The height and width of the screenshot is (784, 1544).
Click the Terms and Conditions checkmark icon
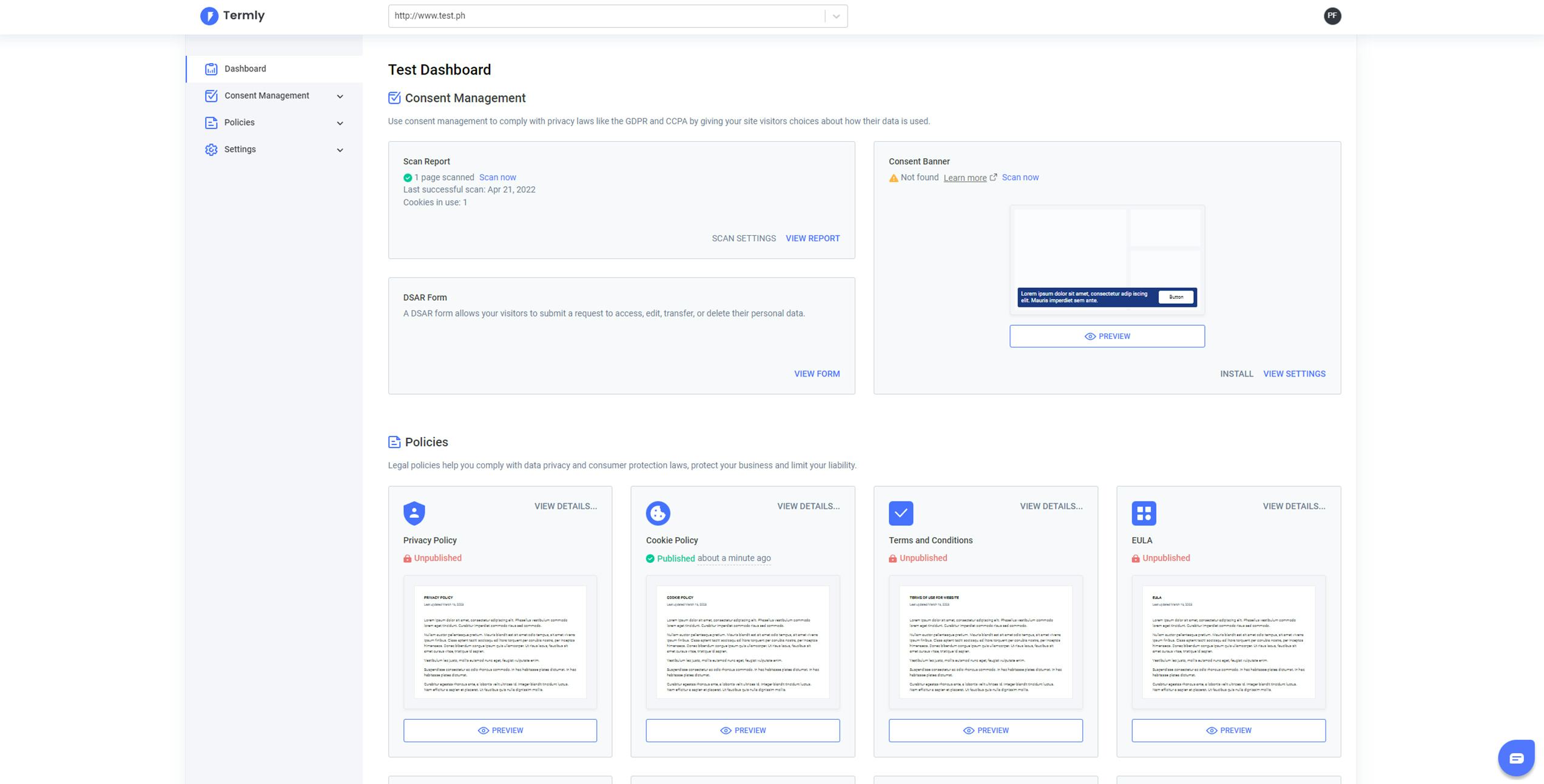click(900, 513)
